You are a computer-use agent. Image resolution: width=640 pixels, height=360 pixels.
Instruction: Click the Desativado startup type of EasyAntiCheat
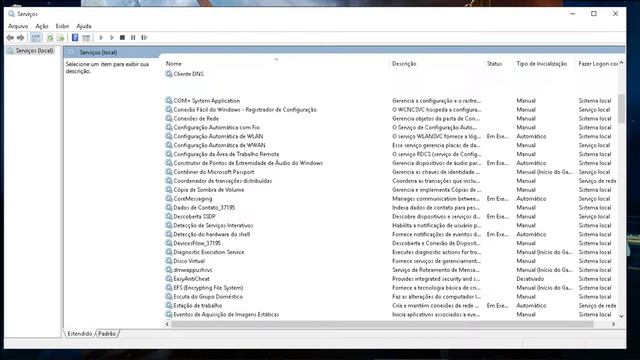pyautogui.click(x=530, y=278)
